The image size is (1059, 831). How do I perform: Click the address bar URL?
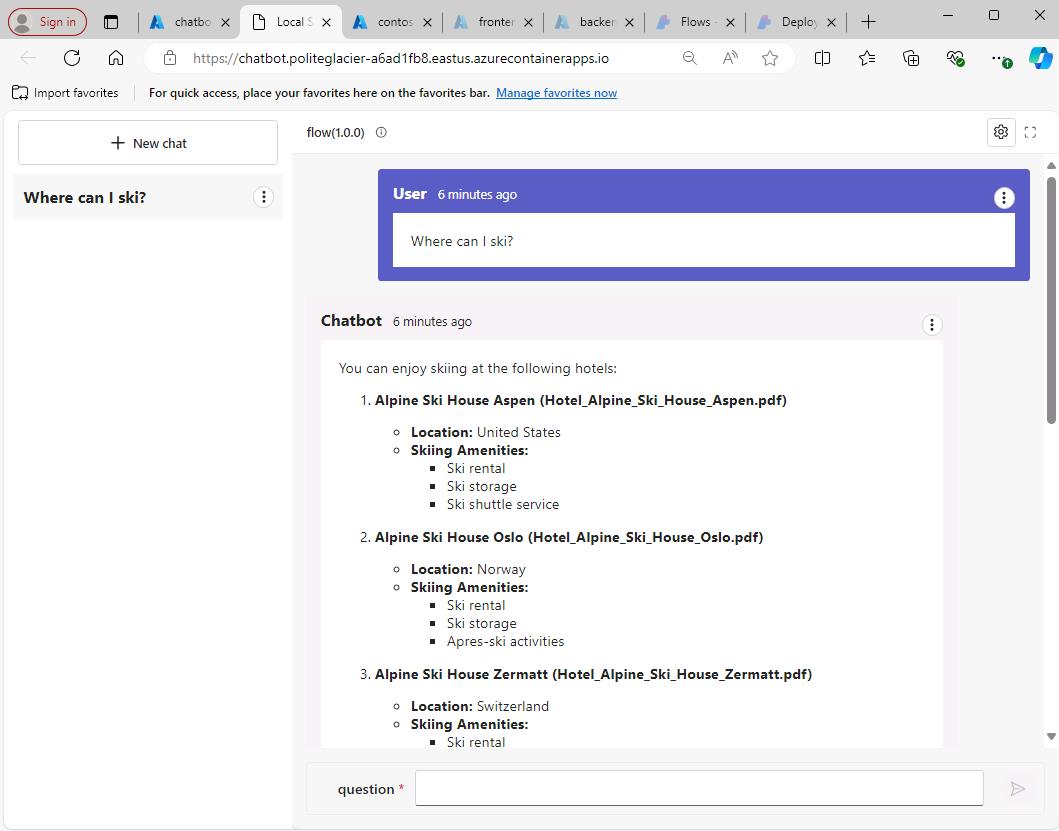pyautogui.click(x=401, y=59)
